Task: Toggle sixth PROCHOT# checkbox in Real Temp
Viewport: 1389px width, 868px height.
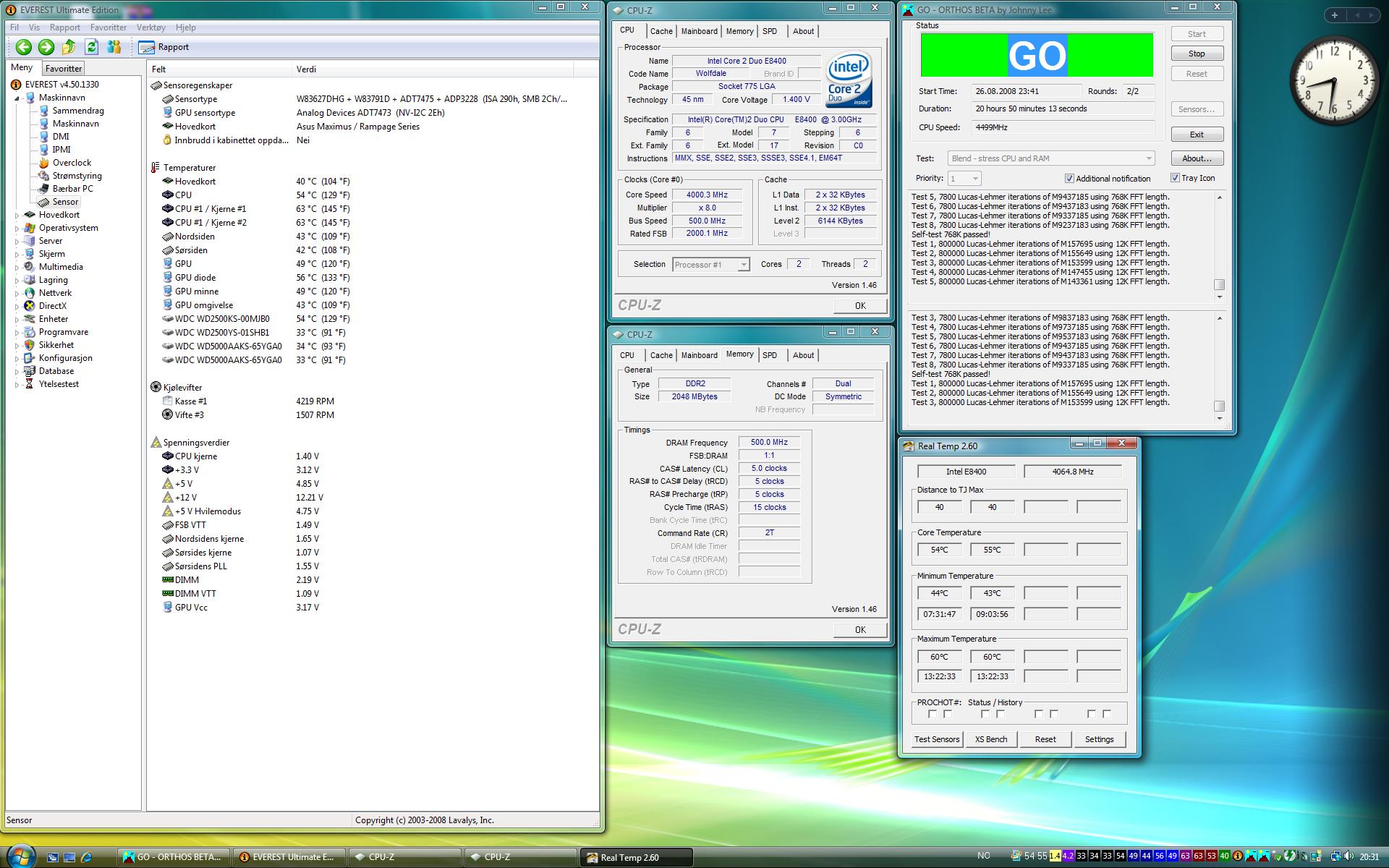Action: coord(1054,714)
